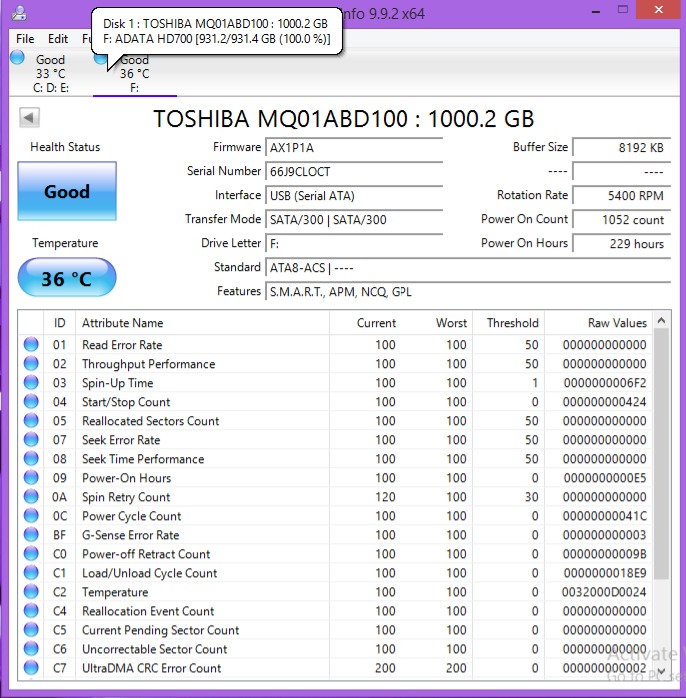This screenshot has height=698, width=686.
Task: Select the Load/Unload Cycle Count attribute name
Action: 150,573
